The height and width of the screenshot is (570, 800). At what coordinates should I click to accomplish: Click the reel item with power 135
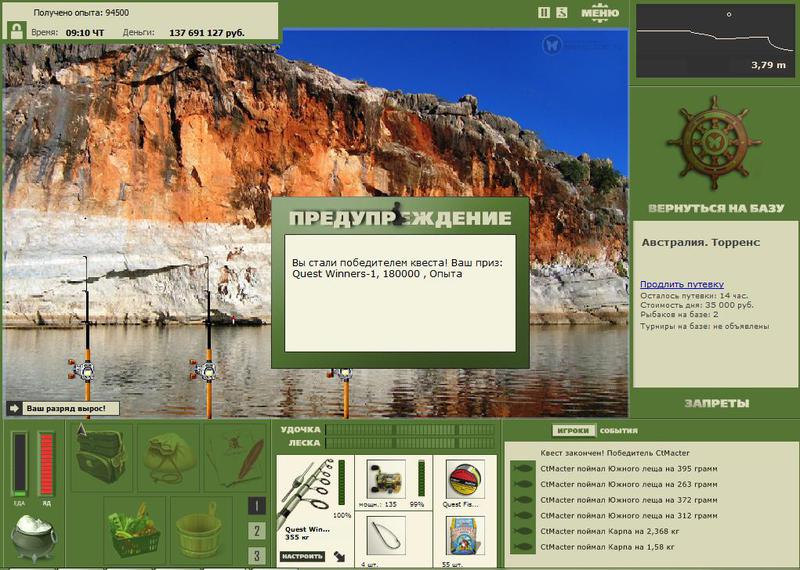click(386, 479)
